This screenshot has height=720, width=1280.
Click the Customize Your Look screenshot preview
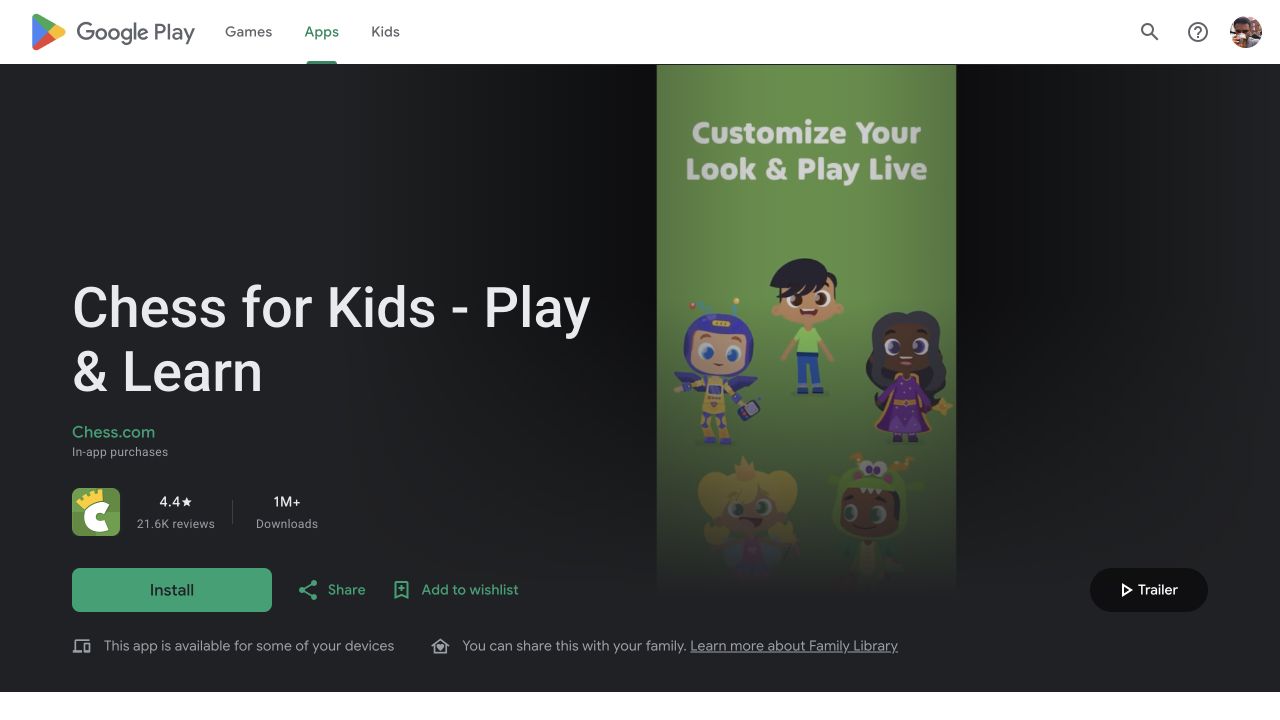(x=806, y=330)
